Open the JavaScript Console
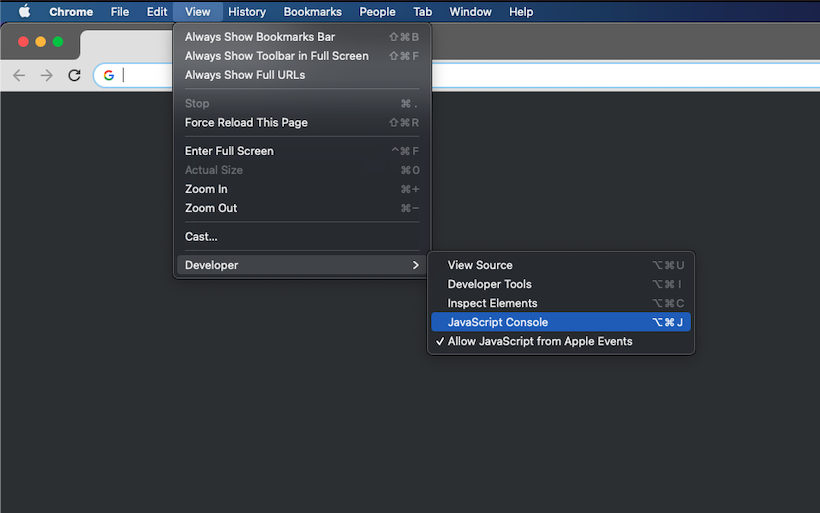 click(x=561, y=322)
